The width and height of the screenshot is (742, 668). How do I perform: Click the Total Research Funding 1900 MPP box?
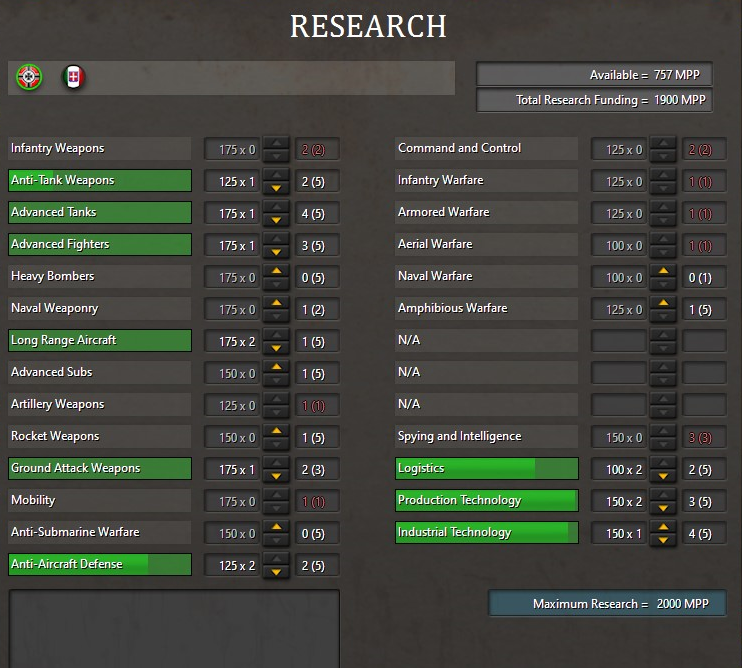[594, 100]
